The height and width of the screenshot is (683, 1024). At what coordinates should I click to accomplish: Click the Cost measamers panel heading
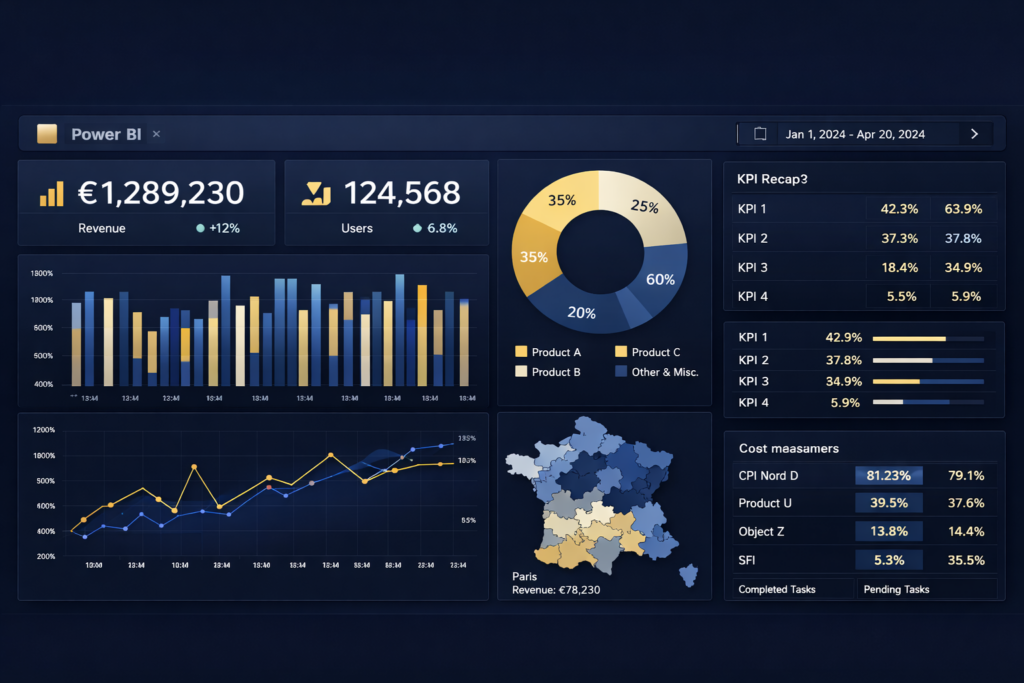(x=788, y=449)
